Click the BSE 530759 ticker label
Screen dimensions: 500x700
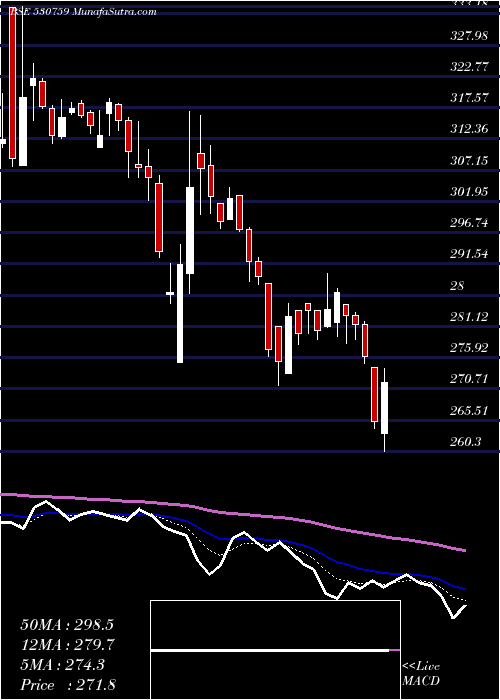point(38,12)
